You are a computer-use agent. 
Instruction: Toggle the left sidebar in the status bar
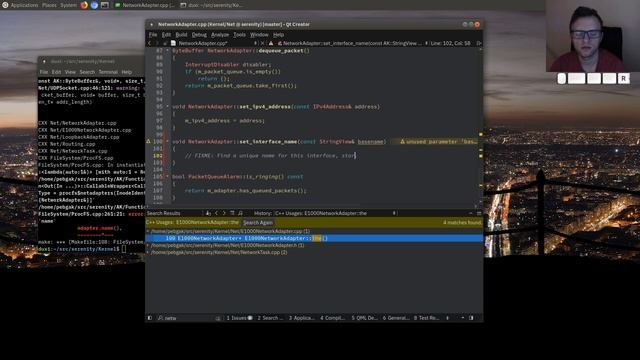click(150, 318)
